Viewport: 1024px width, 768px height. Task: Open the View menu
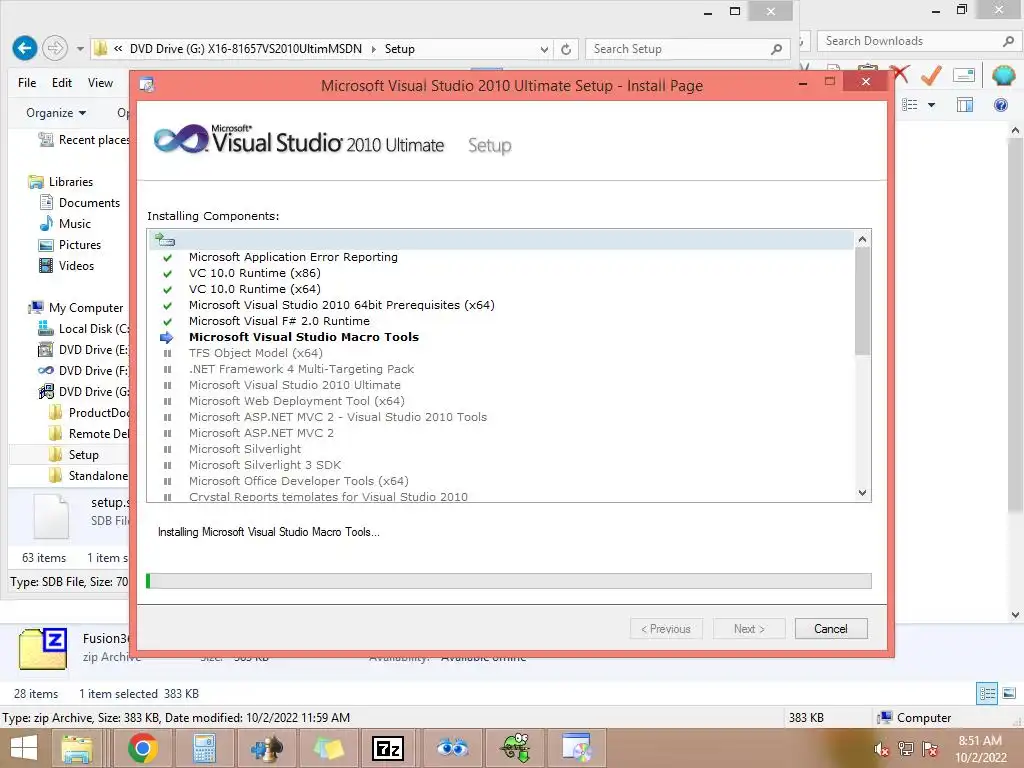point(100,83)
